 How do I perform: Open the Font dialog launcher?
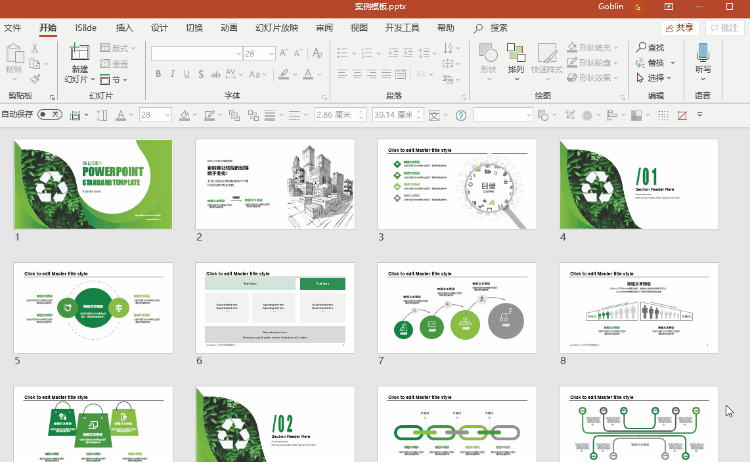tap(324, 97)
